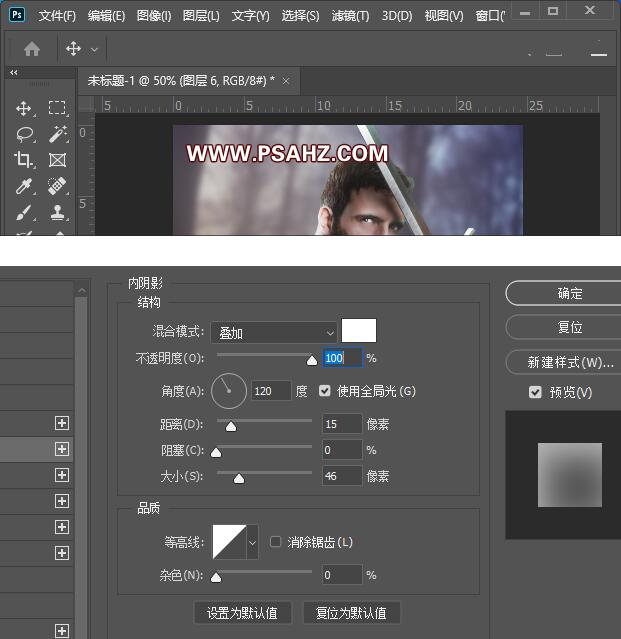Click the third plus icon in styles list
This screenshot has width=621, height=639.
[62, 475]
